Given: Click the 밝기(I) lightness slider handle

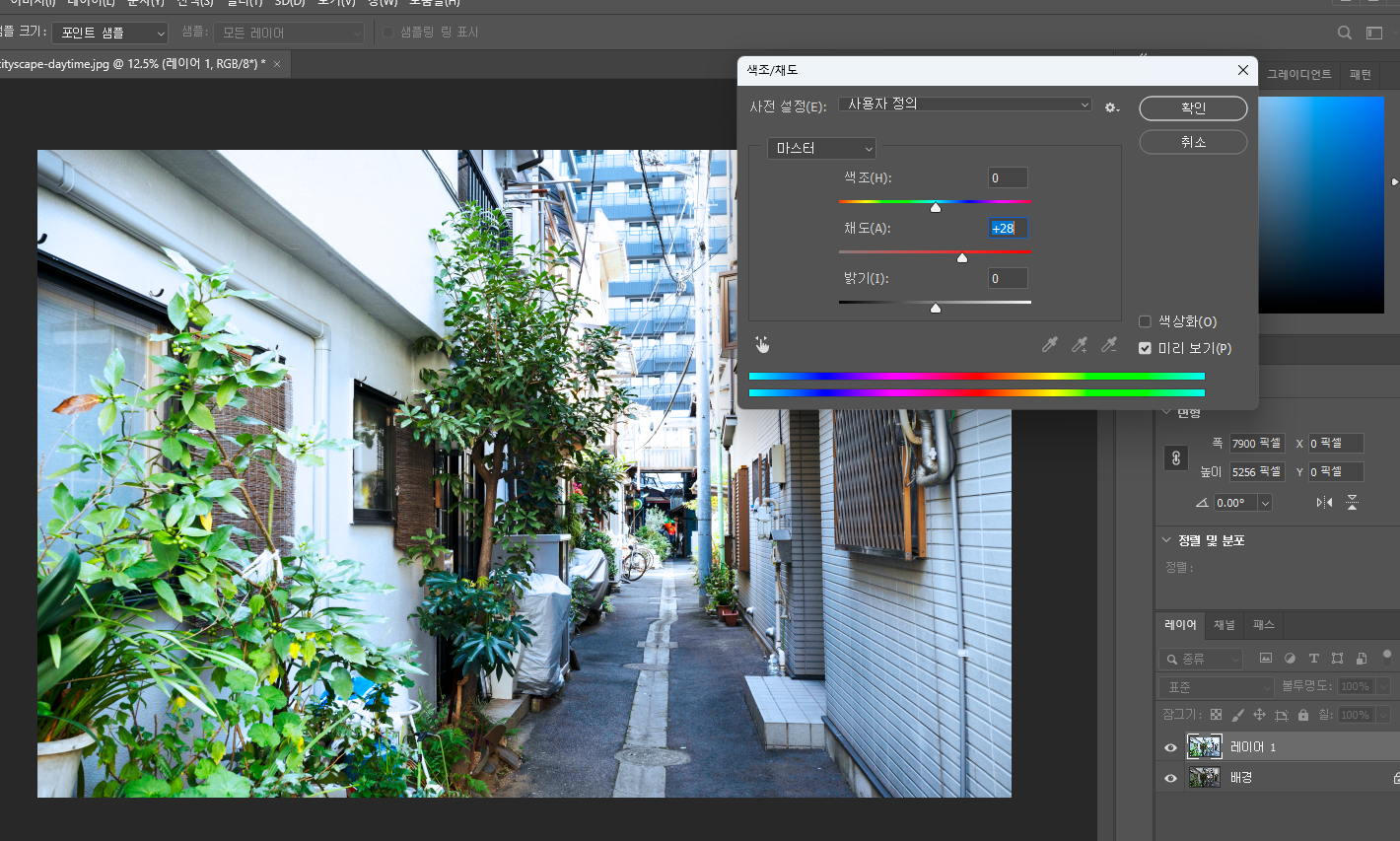Looking at the screenshot, I should [936, 309].
